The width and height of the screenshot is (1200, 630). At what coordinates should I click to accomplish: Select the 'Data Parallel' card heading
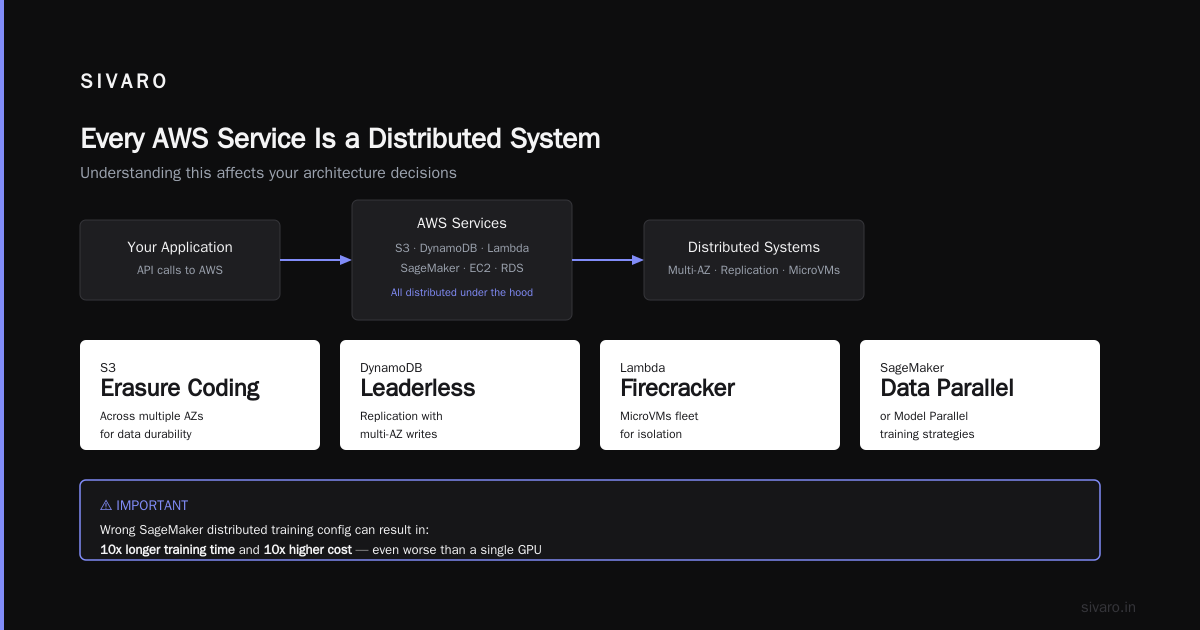click(947, 388)
